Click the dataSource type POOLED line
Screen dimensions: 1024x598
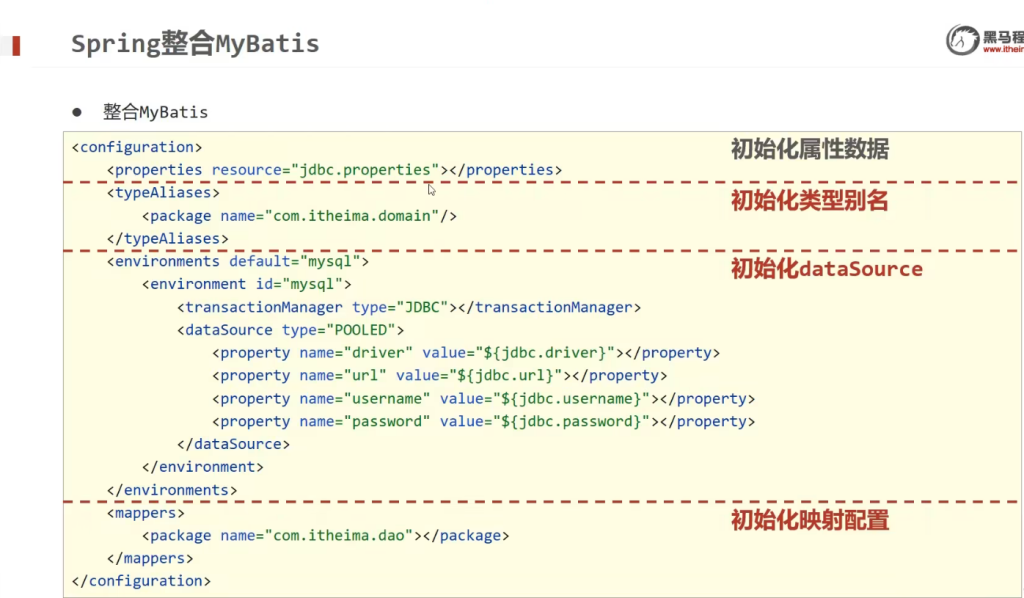pos(290,330)
